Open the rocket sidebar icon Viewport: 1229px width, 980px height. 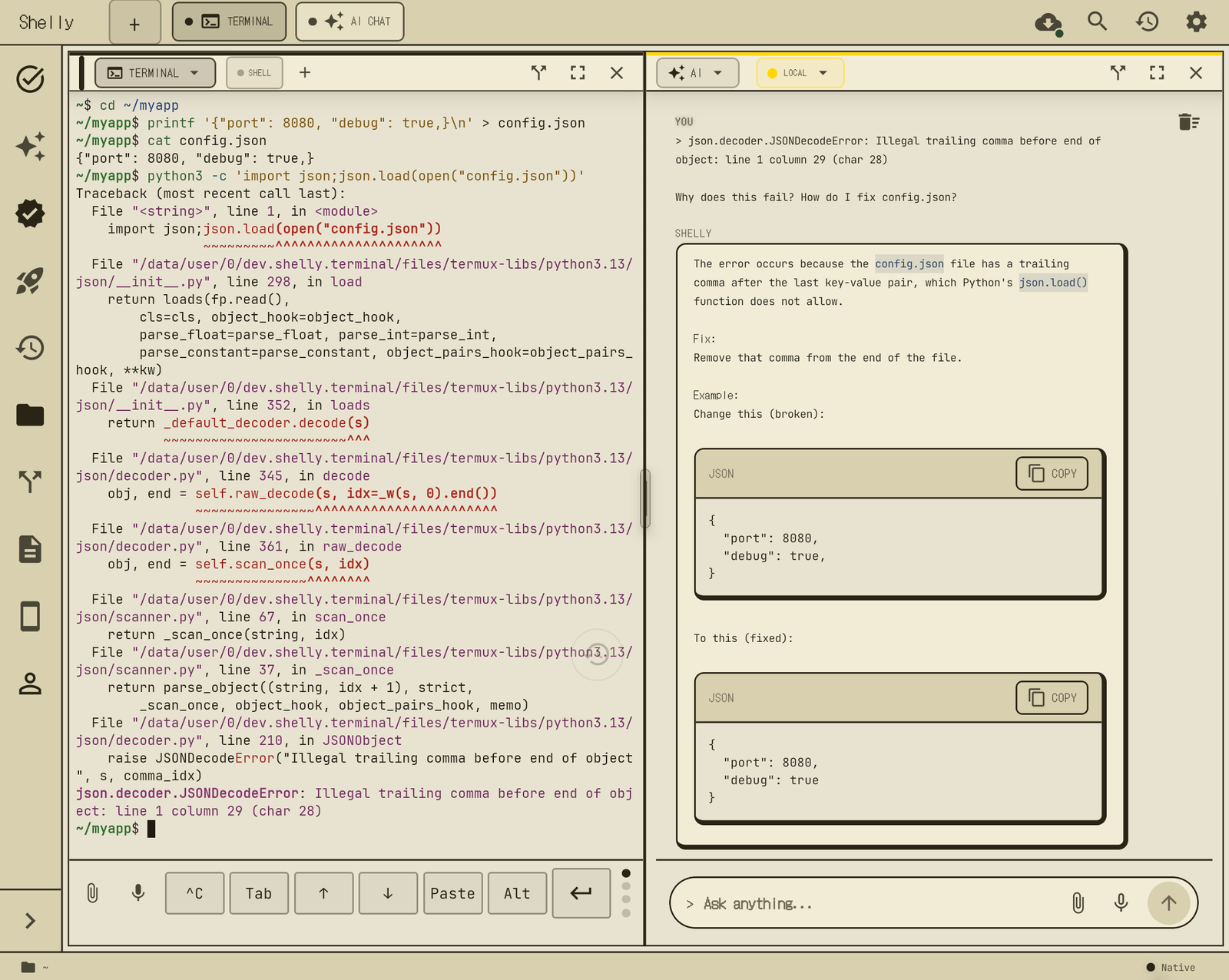point(30,281)
